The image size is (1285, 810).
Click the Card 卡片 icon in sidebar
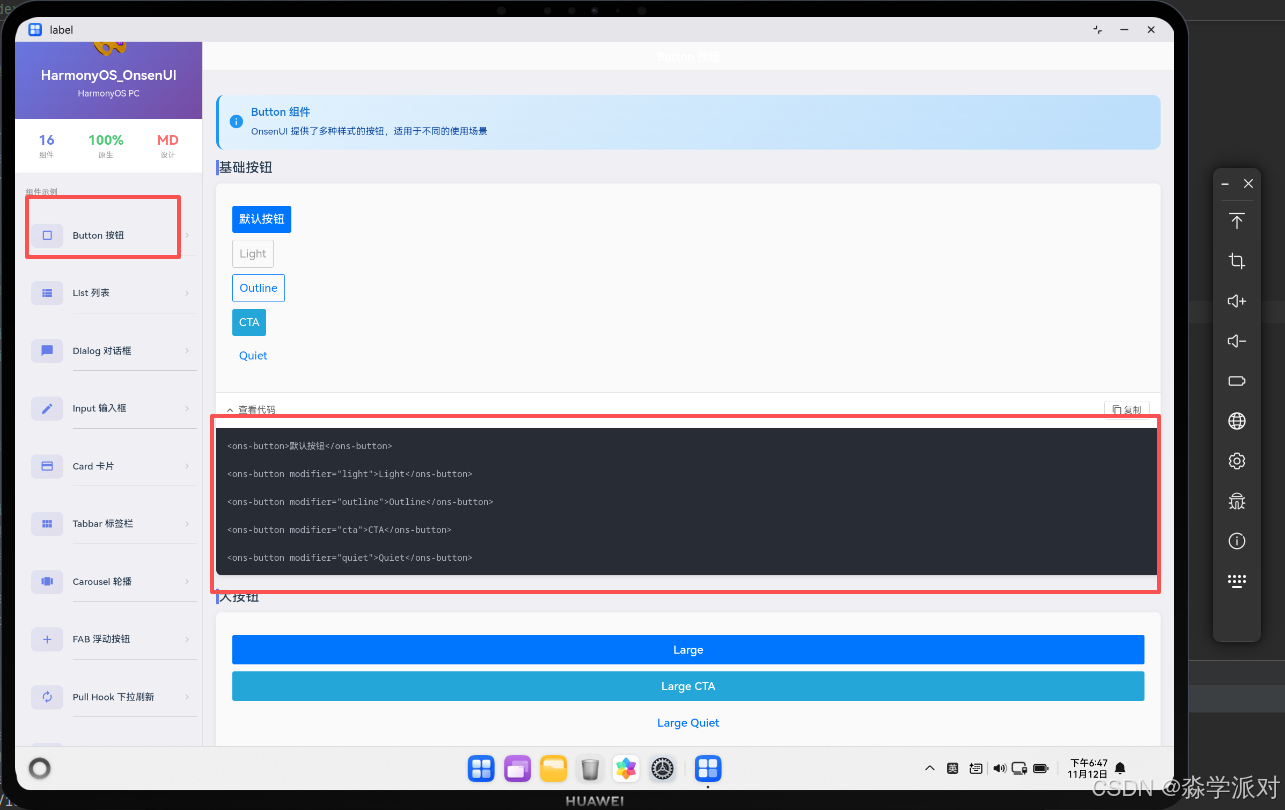pos(47,466)
